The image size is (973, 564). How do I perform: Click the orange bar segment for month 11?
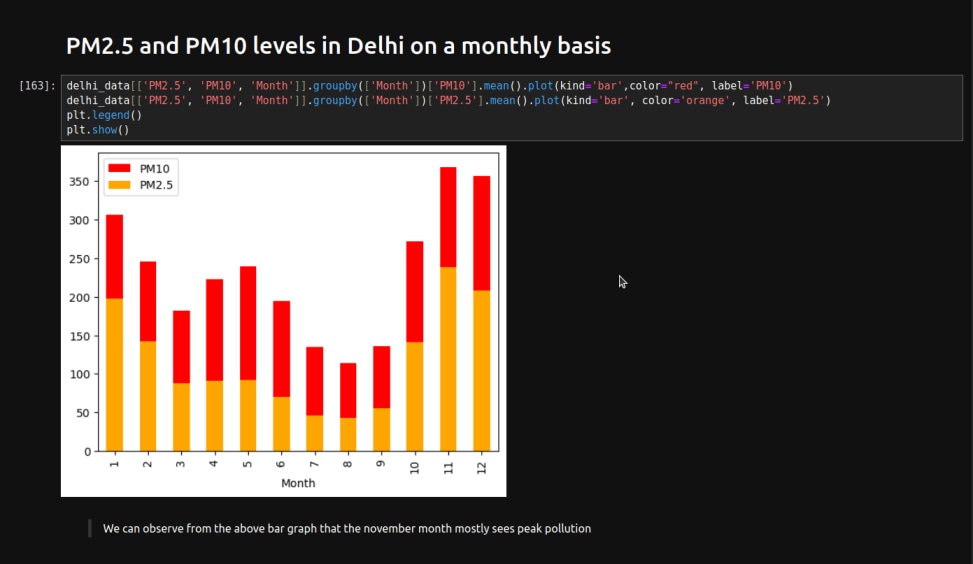[448, 358]
